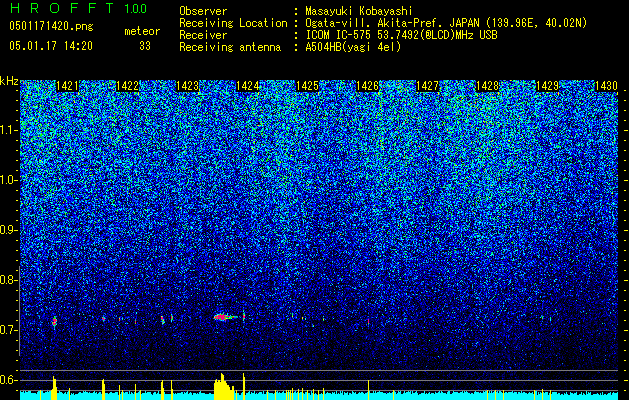Select the filename 0501171420.png

(51, 26)
